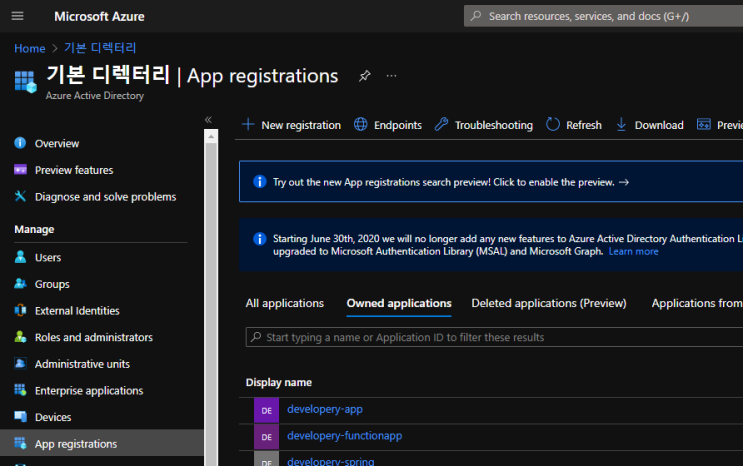
Task: Click the Endpoints button
Action: click(388, 125)
